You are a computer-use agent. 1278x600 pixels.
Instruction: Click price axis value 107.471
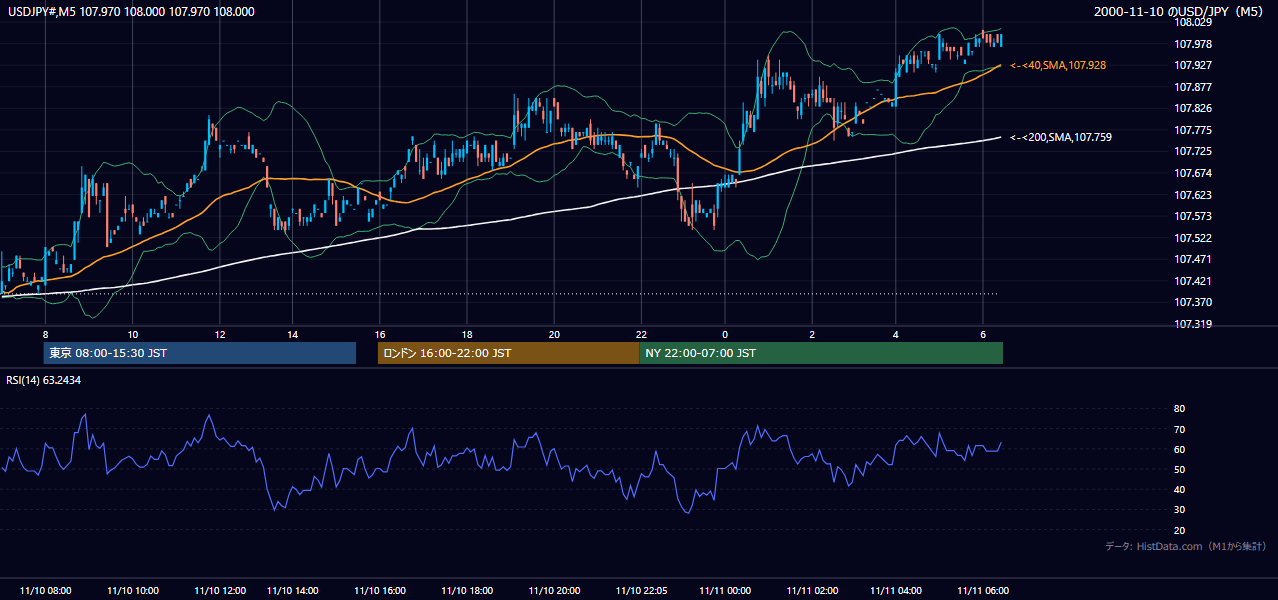[x=1193, y=259]
